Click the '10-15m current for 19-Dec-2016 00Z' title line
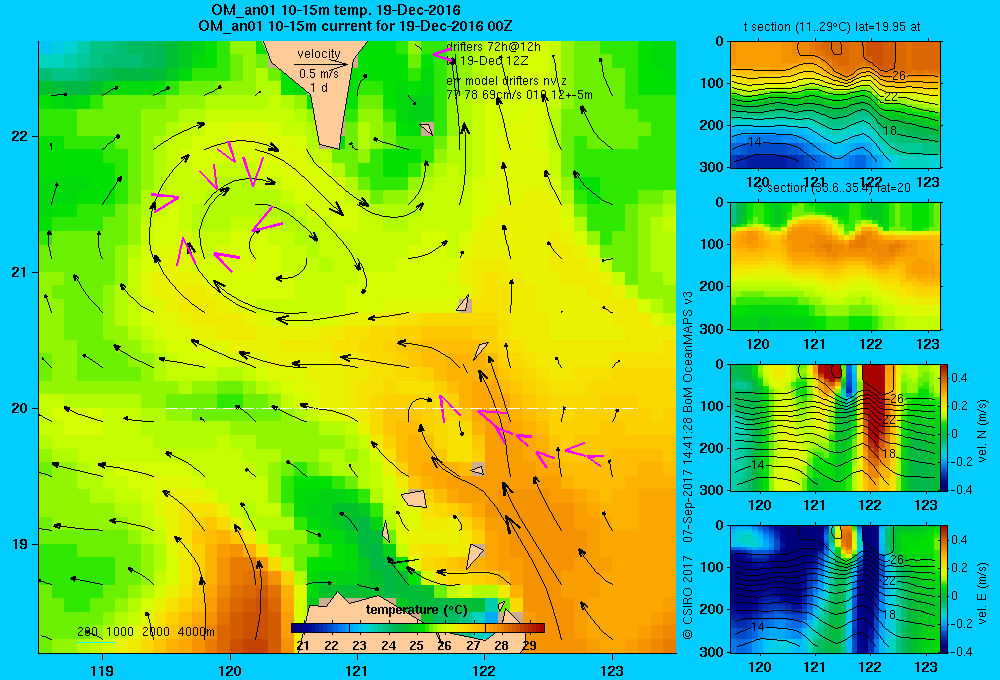The image size is (1000, 680). [x=355, y=26]
